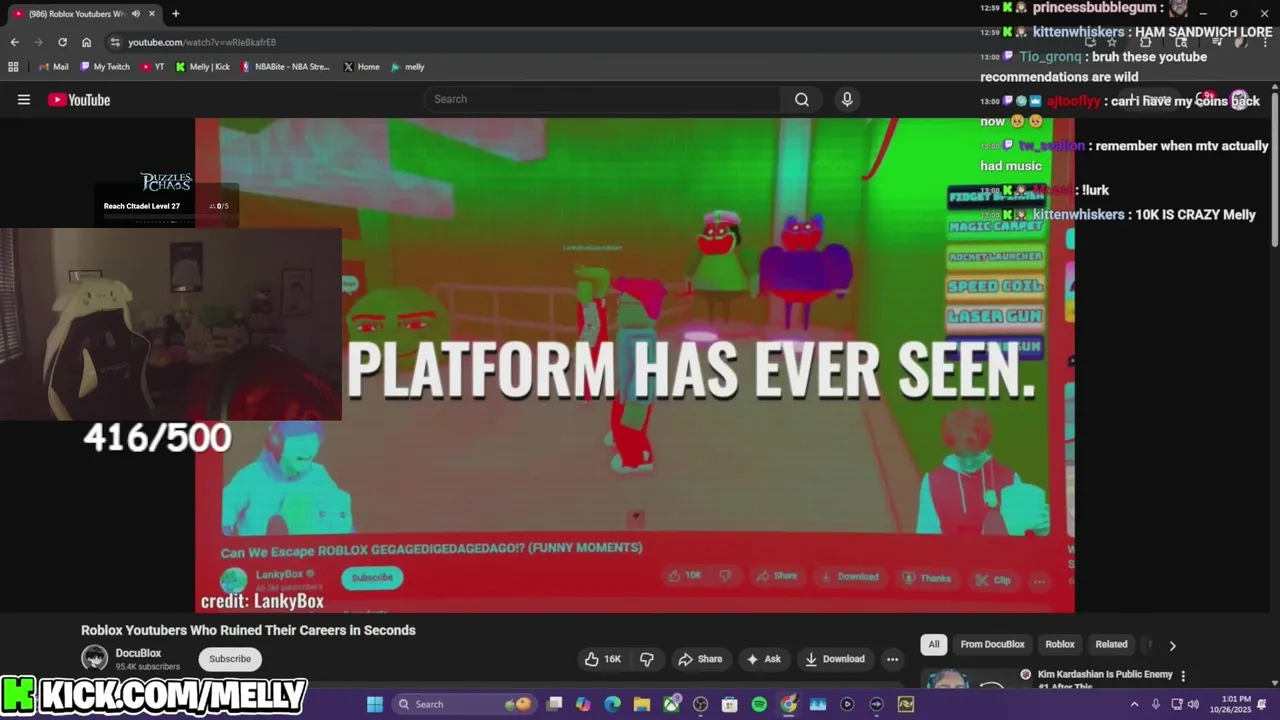1280x720 pixels.
Task: Open the NBABite bookmark
Action: click(x=285, y=67)
